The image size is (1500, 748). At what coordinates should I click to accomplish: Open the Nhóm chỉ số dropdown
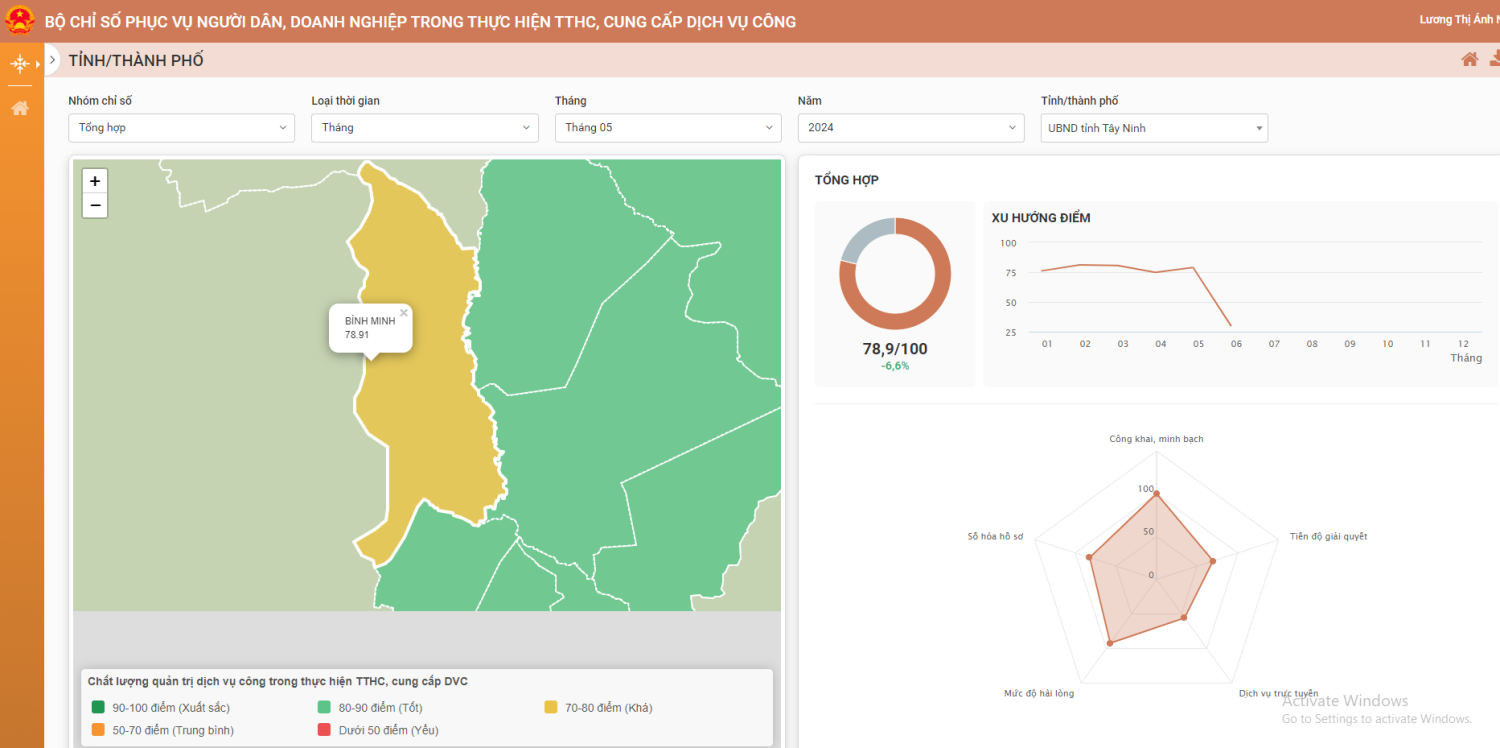[181, 128]
